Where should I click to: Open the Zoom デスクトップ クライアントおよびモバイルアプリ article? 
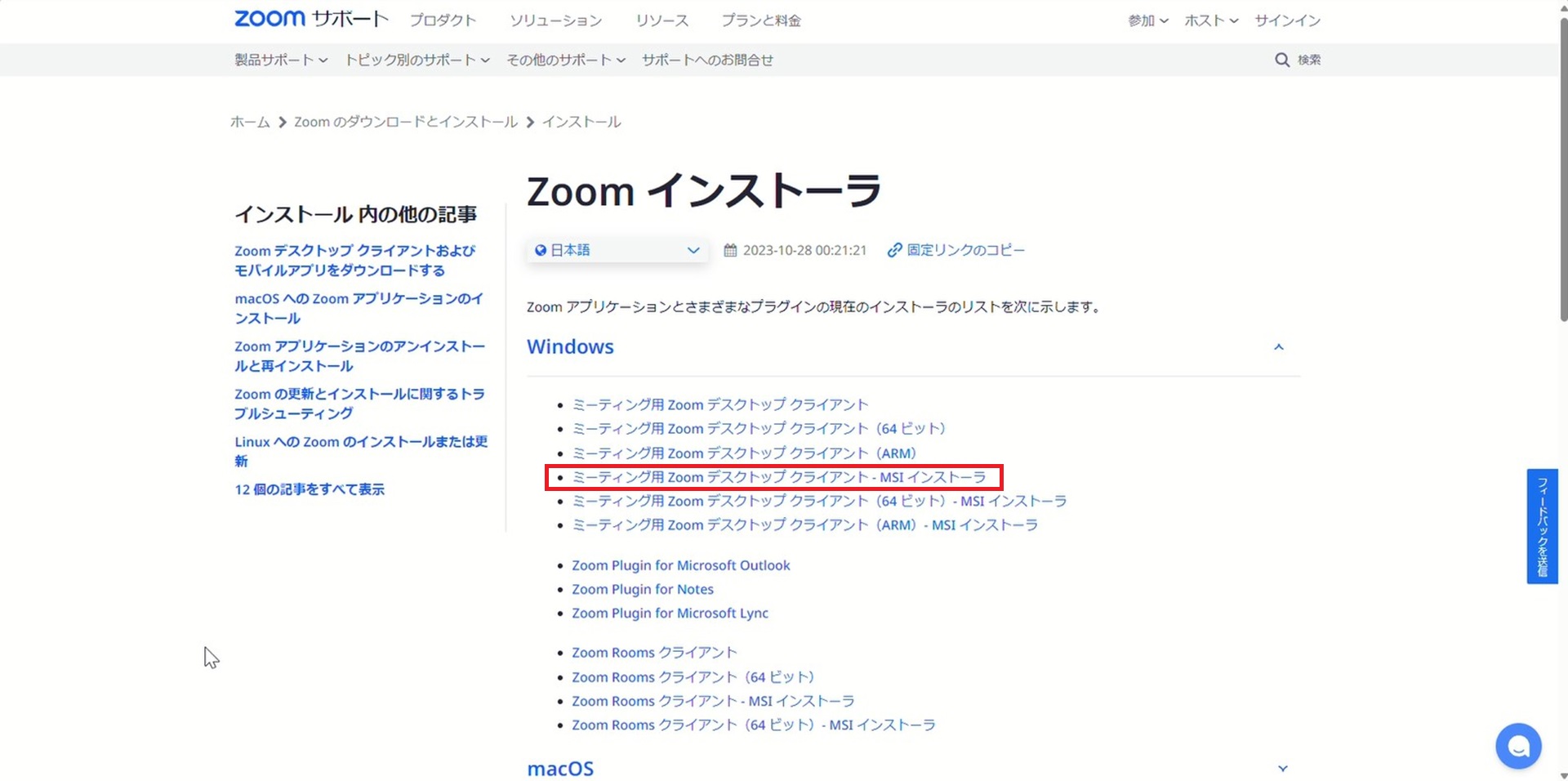[x=354, y=261]
